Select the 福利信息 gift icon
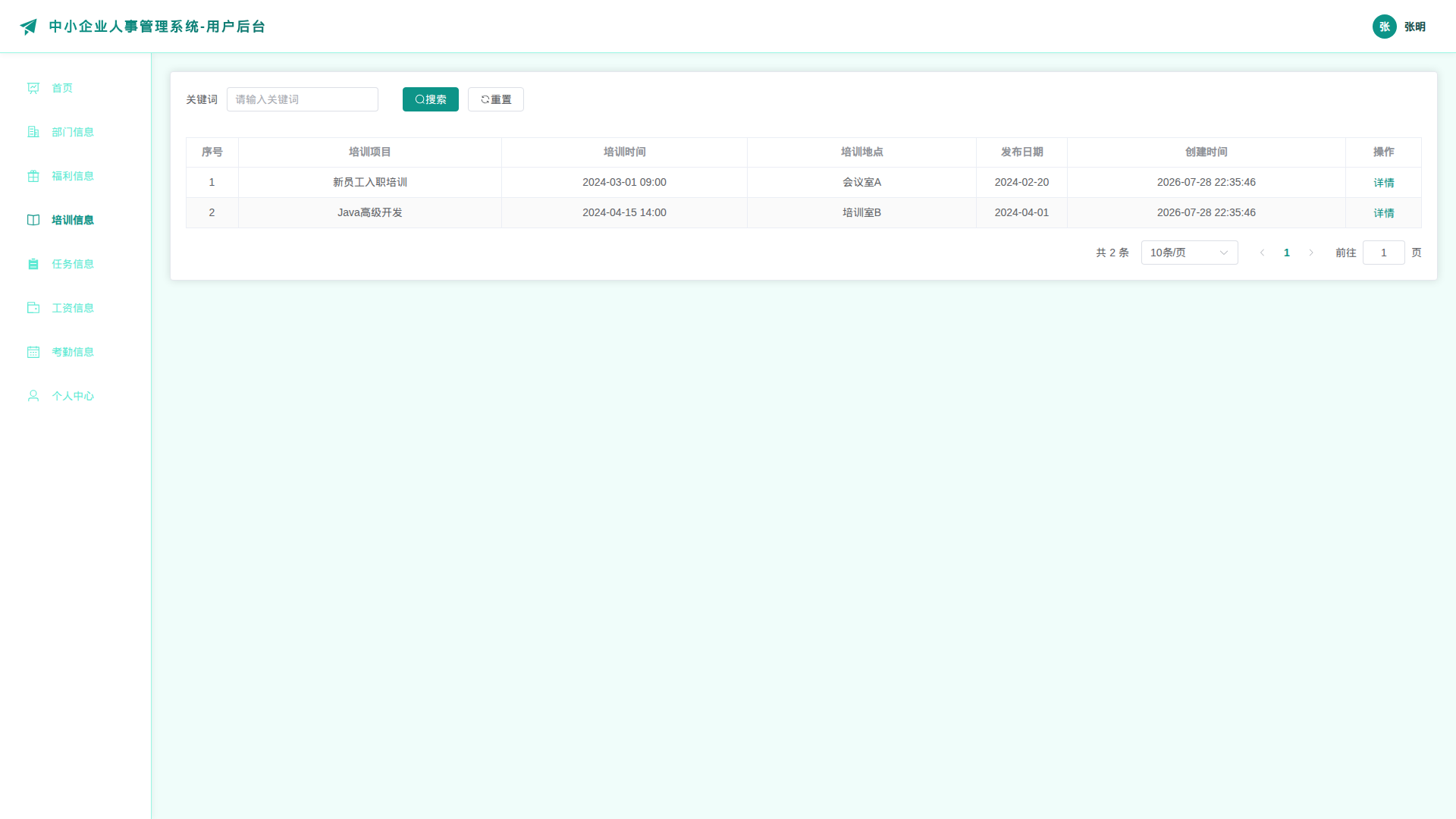This screenshot has width=1456, height=819. click(33, 176)
